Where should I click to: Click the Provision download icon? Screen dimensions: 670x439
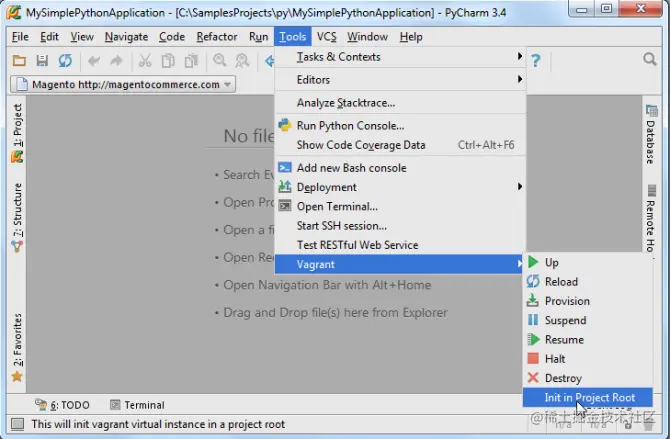532,301
